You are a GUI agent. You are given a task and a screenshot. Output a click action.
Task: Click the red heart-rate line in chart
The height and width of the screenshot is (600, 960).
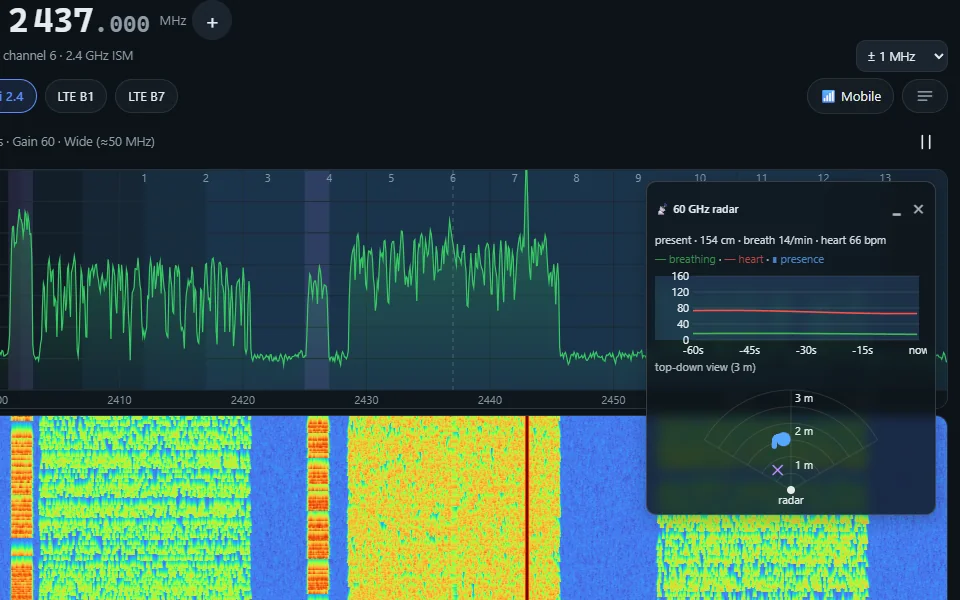coord(805,312)
